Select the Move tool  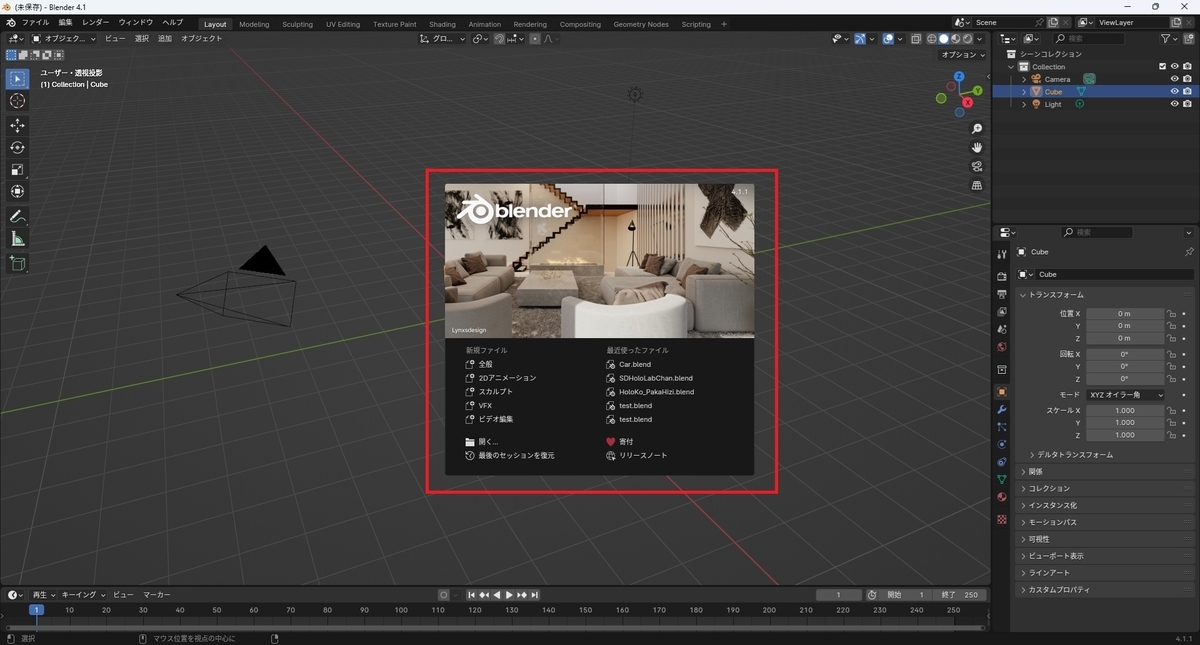tap(18, 125)
